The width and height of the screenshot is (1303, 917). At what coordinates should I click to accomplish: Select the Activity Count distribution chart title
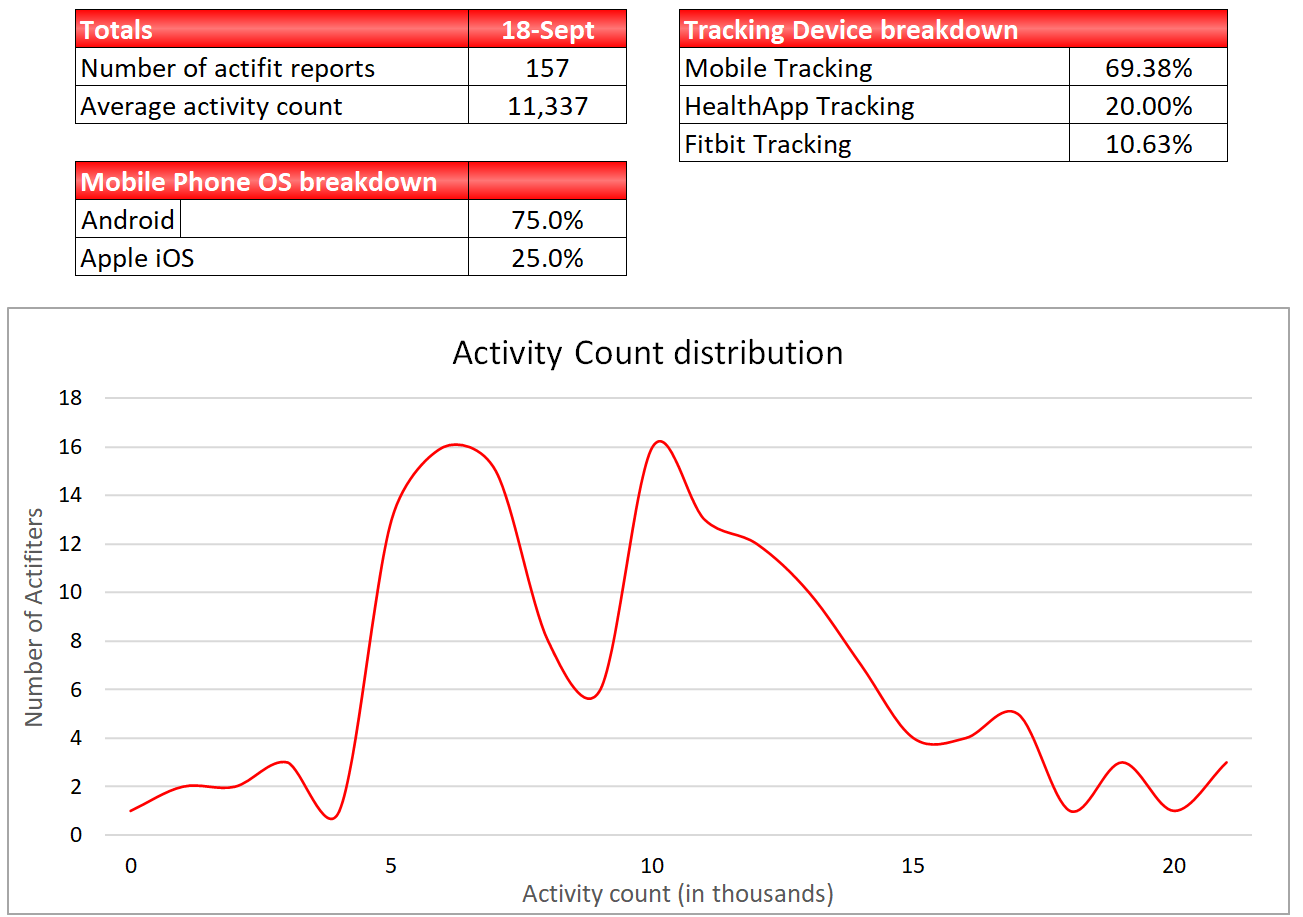[x=647, y=353]
